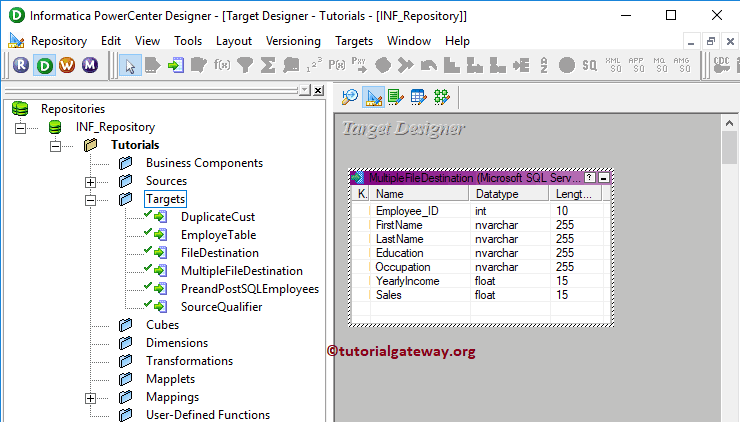Click the APP SQ toolbar icon
The height and width of the screenshot is (422, 740).
[636, 65]
